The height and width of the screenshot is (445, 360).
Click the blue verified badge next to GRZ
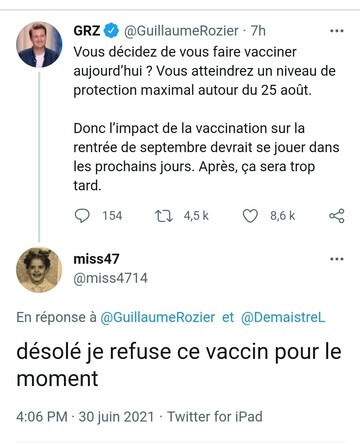(x=111, y=31)
